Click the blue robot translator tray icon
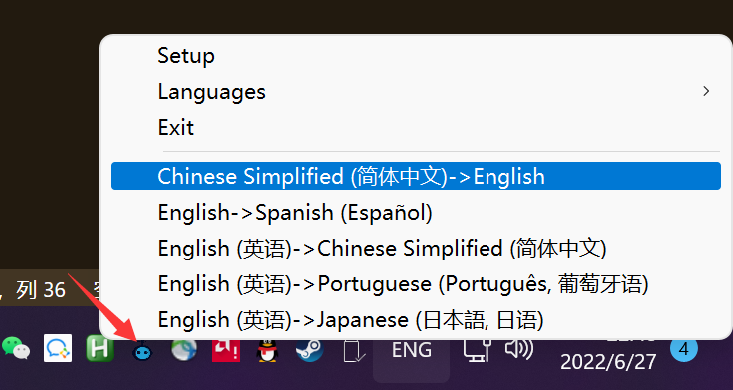This screenshot has height=390, width=733. pos(142,351)
